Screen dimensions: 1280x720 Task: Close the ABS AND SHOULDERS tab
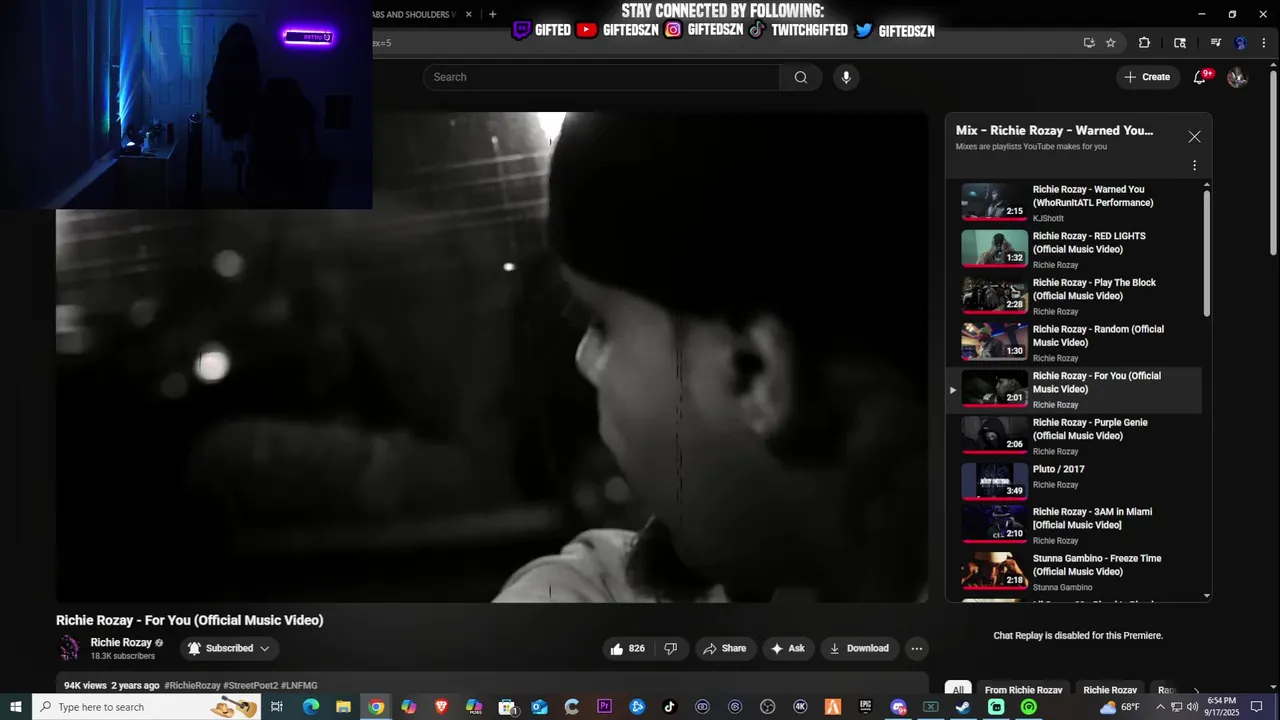(469, 14)
